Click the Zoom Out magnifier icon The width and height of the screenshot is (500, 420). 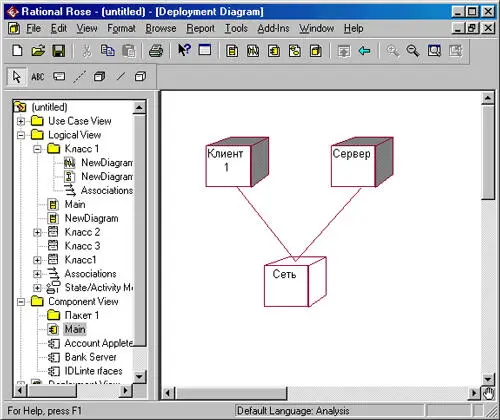click(413, 51)
